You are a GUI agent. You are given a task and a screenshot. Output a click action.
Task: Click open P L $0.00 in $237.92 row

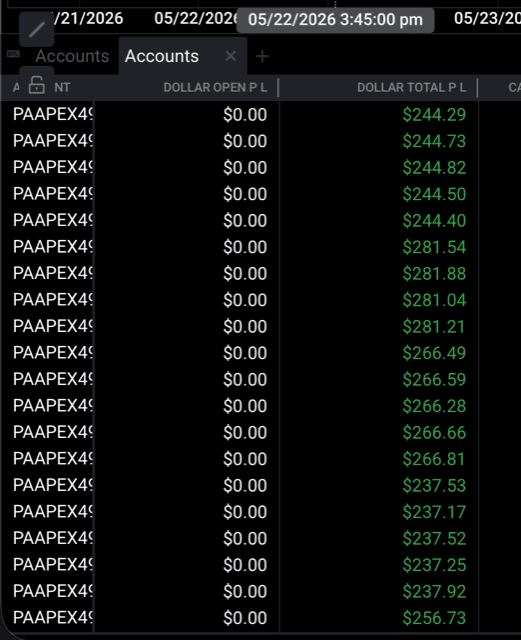245,591
